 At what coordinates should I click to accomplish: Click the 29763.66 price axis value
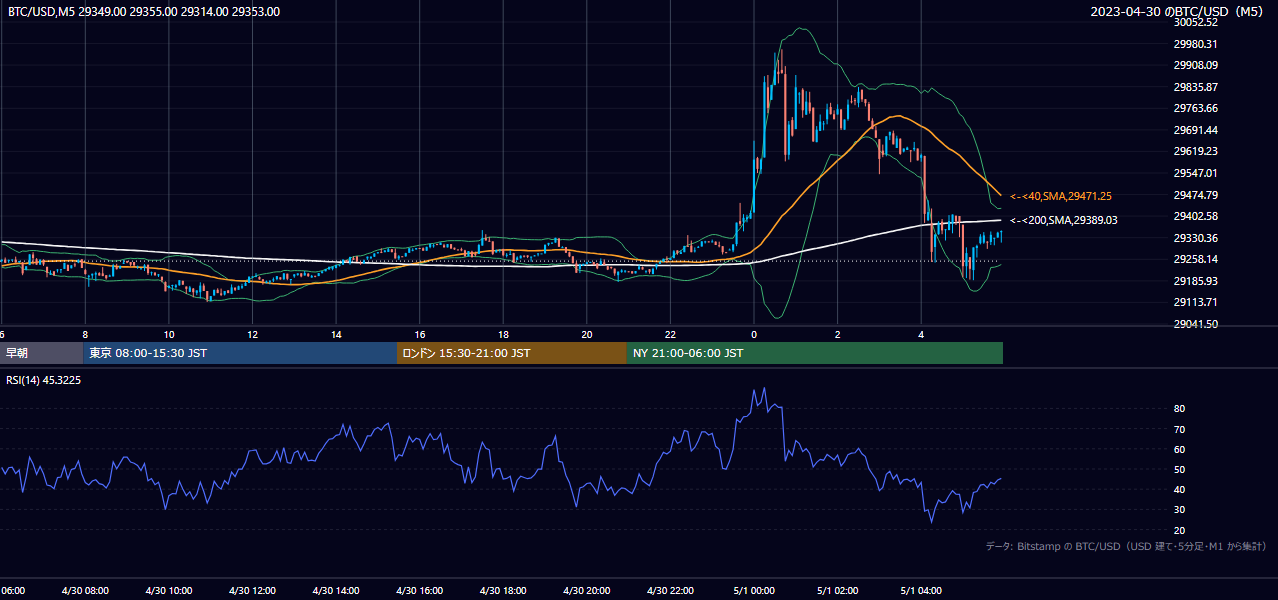(x=1195, y=108)
